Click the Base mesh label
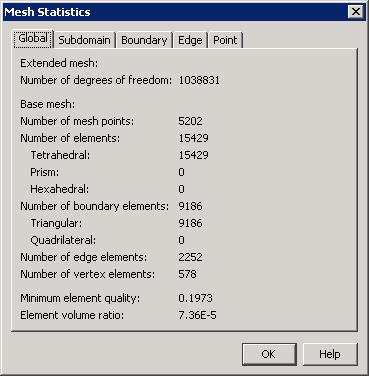Screen dimensions: 369x376 [x=47, y=104]
